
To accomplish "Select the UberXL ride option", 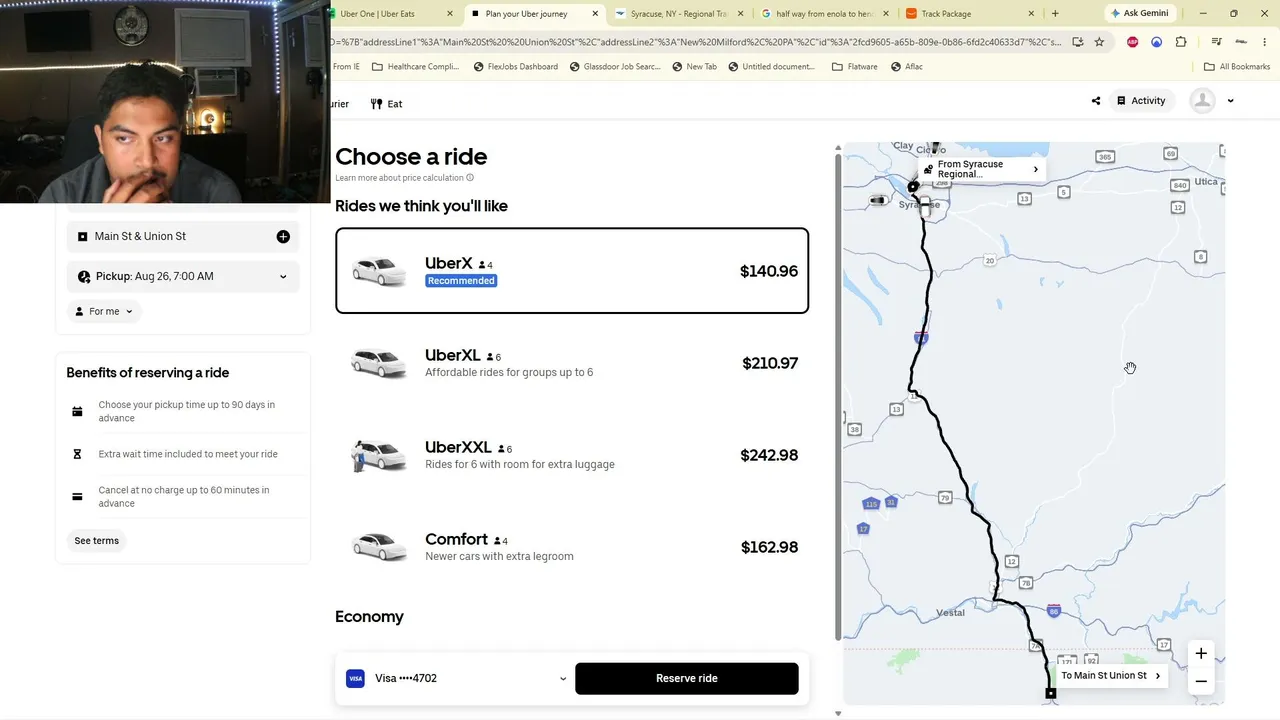I will pos(572,363).
